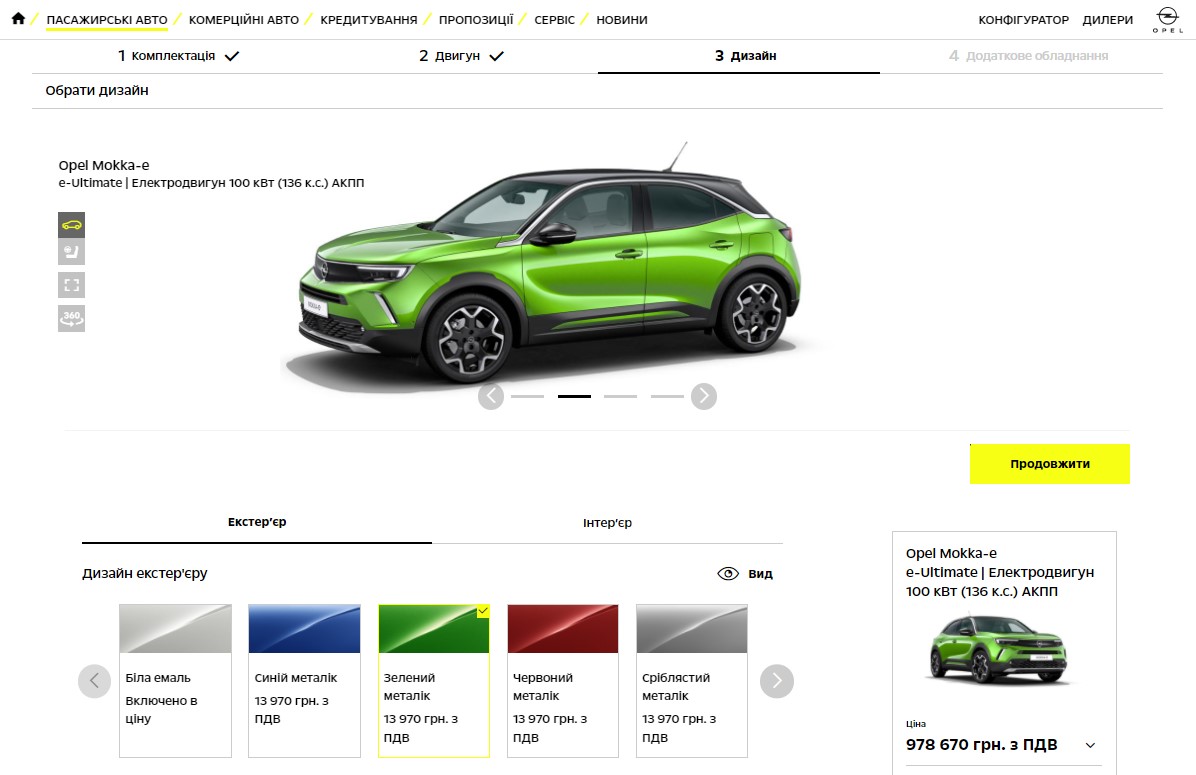Activate the 360-degree rotation view icon
The width and height of the screenshot is (1196, 775).
[x=71, y=318]
